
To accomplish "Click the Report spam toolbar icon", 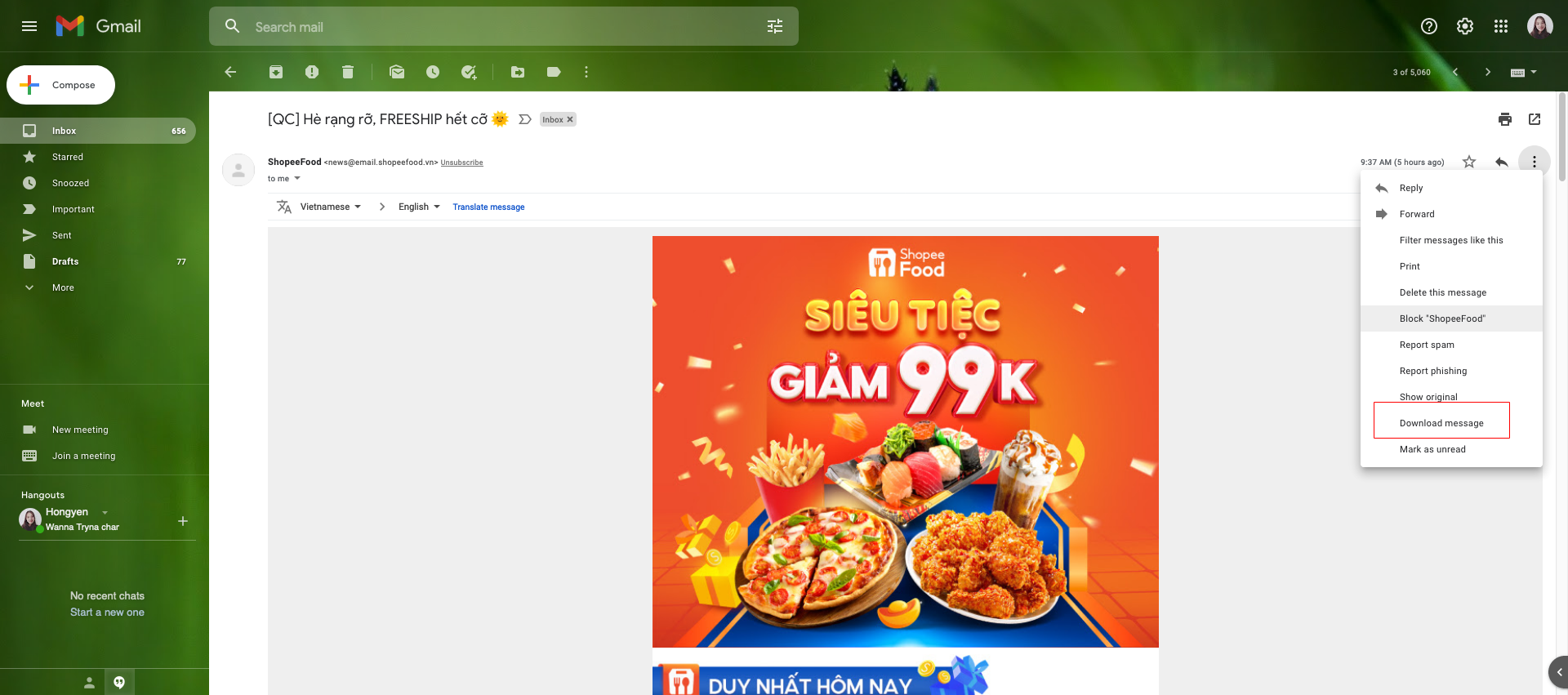I will click(312, 72).
